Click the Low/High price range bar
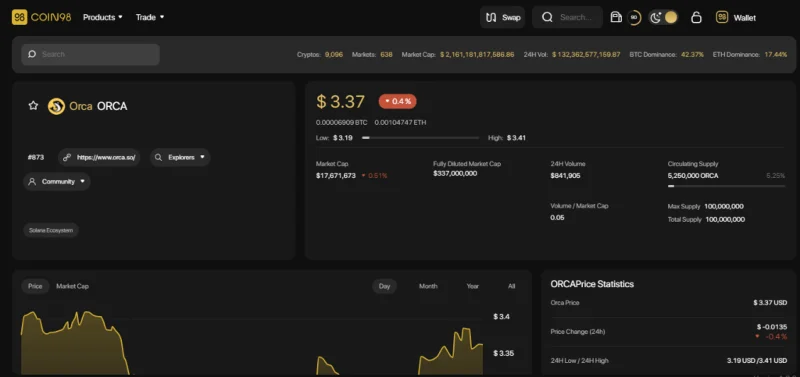Image resolution: width=800 pixels, height=377 pixels. coord(420,138)
